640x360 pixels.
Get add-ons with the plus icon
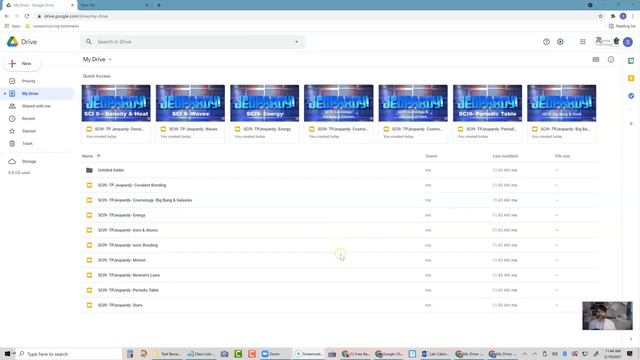[631, 123]
